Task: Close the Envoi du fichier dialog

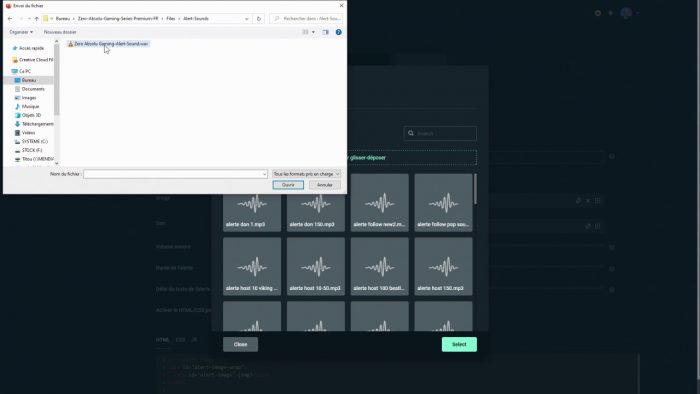Action: pos(342,5)
